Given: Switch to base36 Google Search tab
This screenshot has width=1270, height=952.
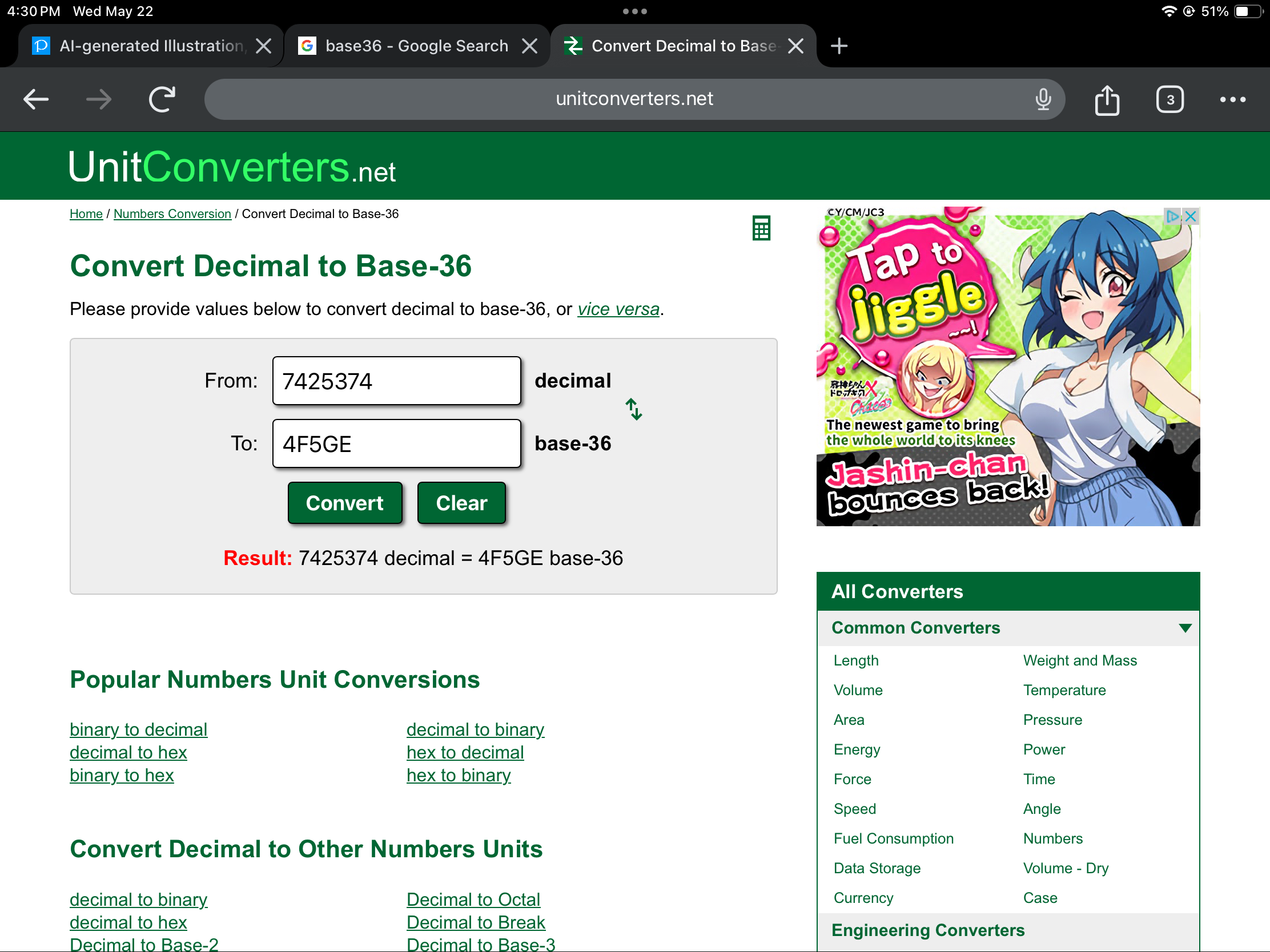Looking at the screenshot, I should [416, 46].
